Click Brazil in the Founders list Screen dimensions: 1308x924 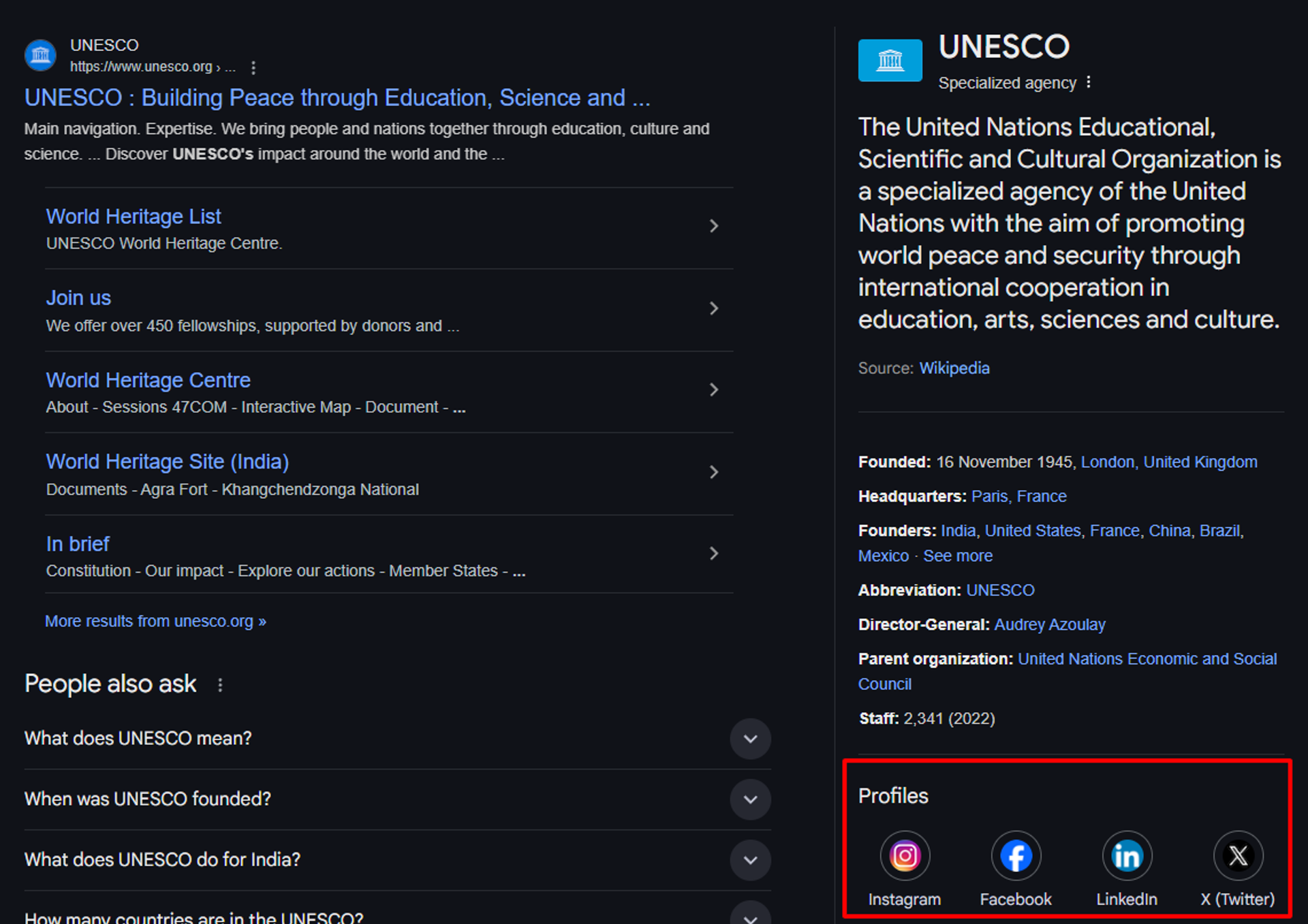[1219, 531]
